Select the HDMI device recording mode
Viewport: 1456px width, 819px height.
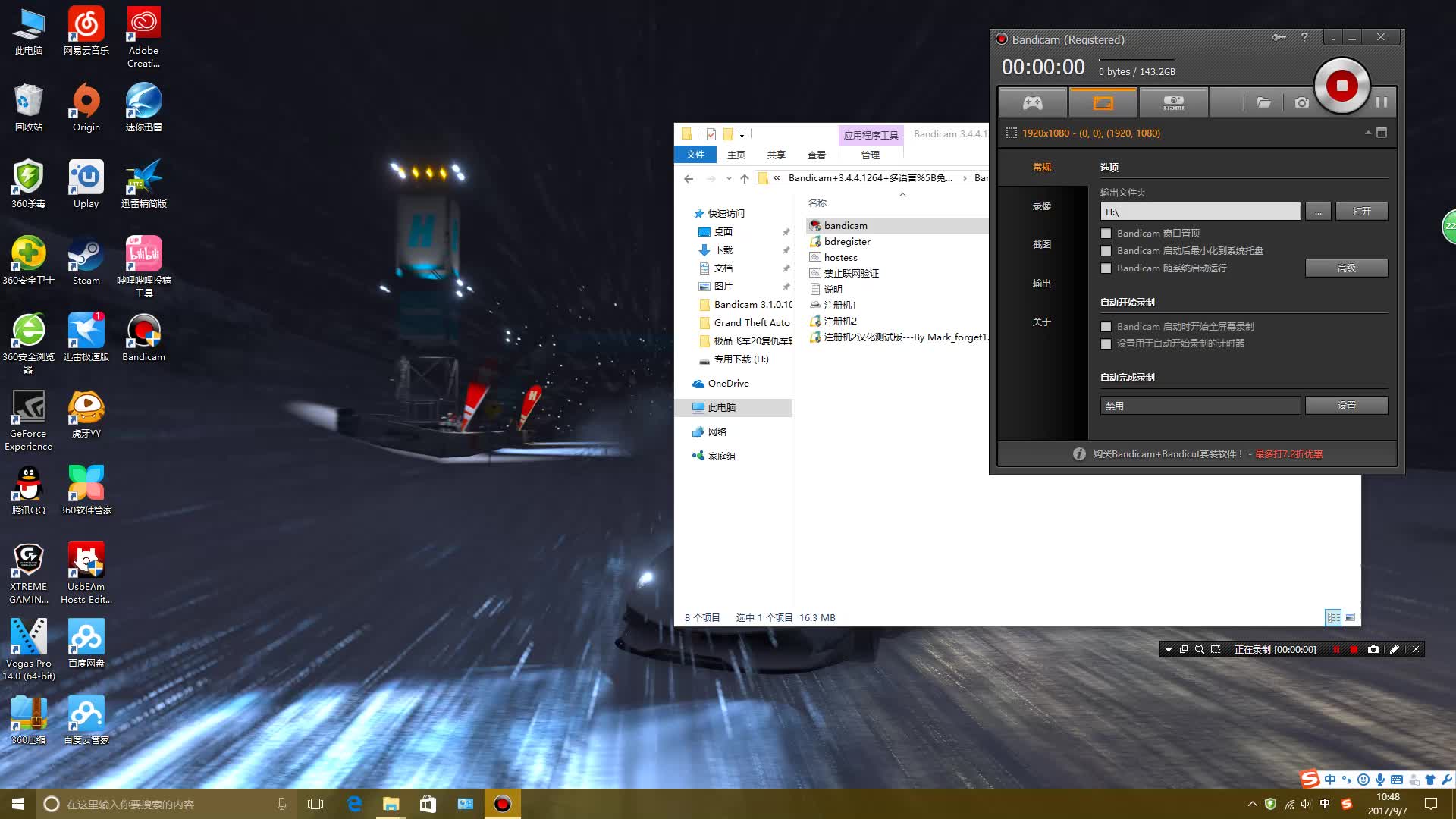(x=1173, y=102)
